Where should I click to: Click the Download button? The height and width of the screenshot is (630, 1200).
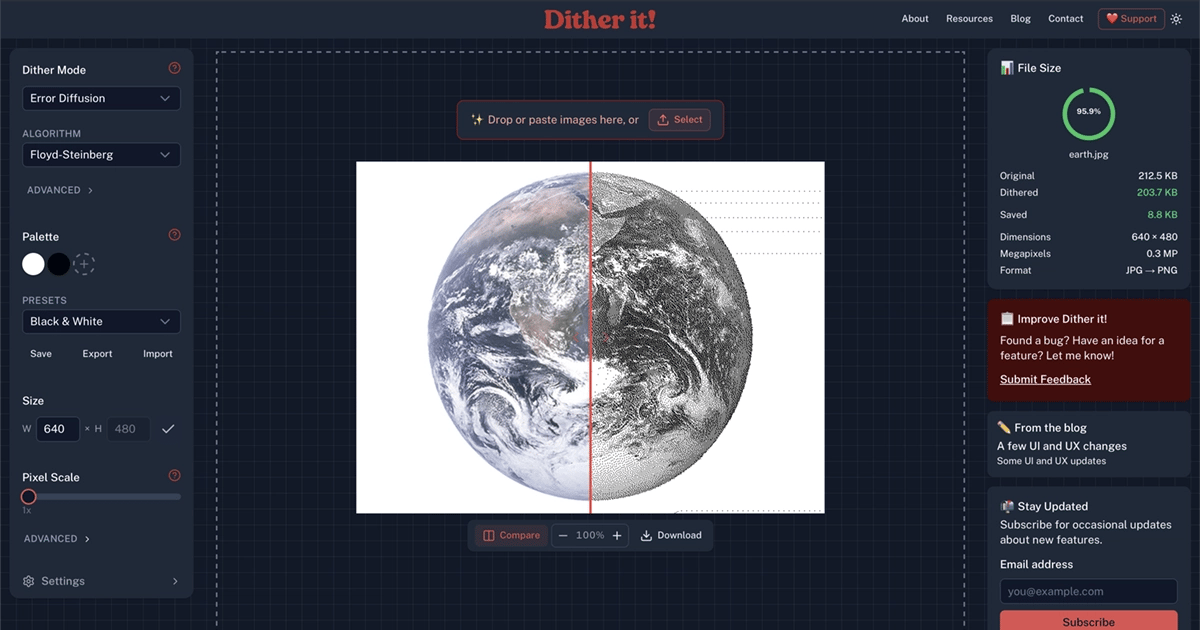(671, 535)
